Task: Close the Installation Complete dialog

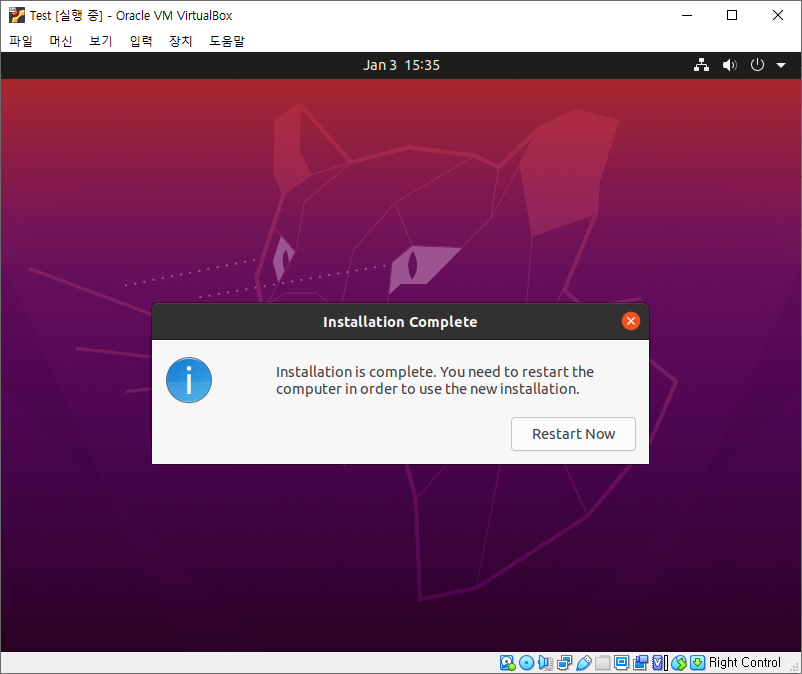Action: (631, 321)
